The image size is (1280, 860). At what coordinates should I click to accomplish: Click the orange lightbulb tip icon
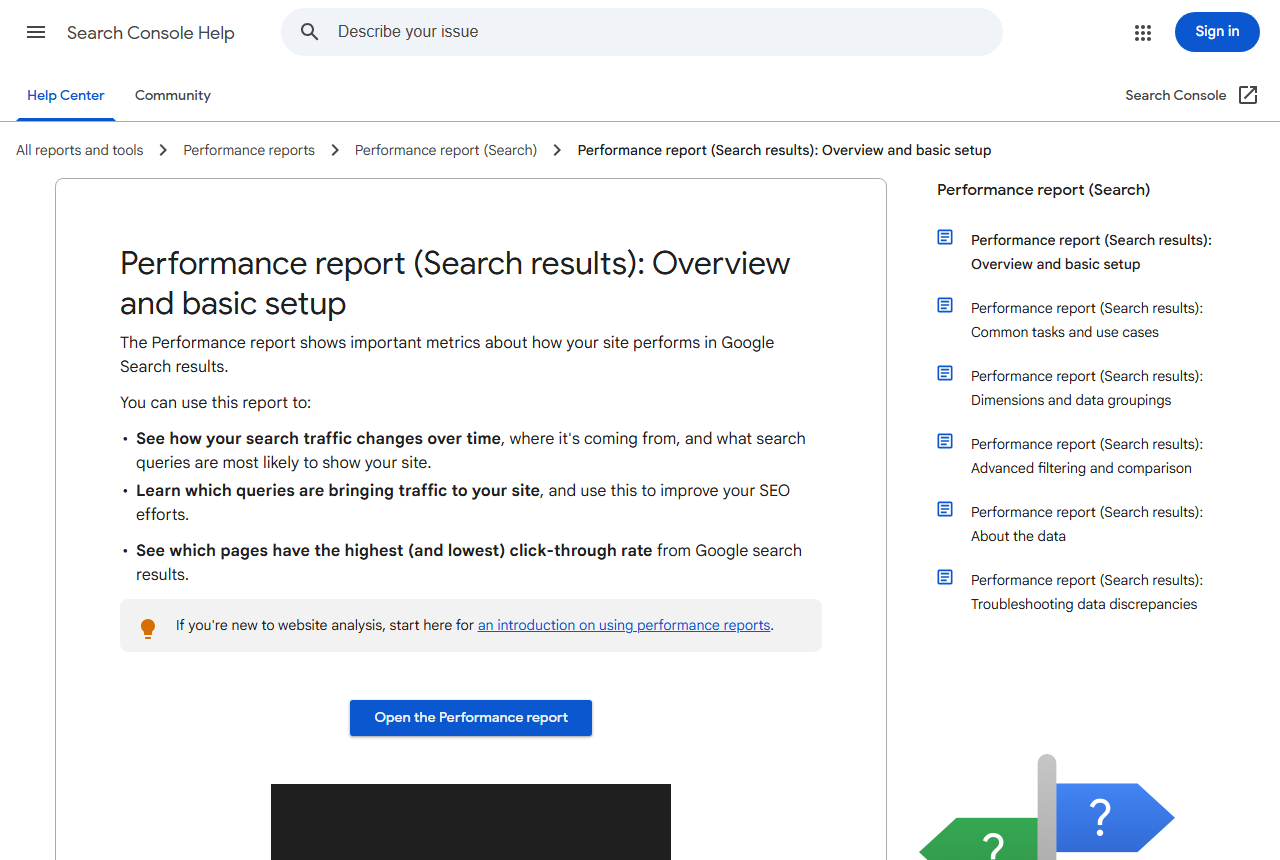148,628
